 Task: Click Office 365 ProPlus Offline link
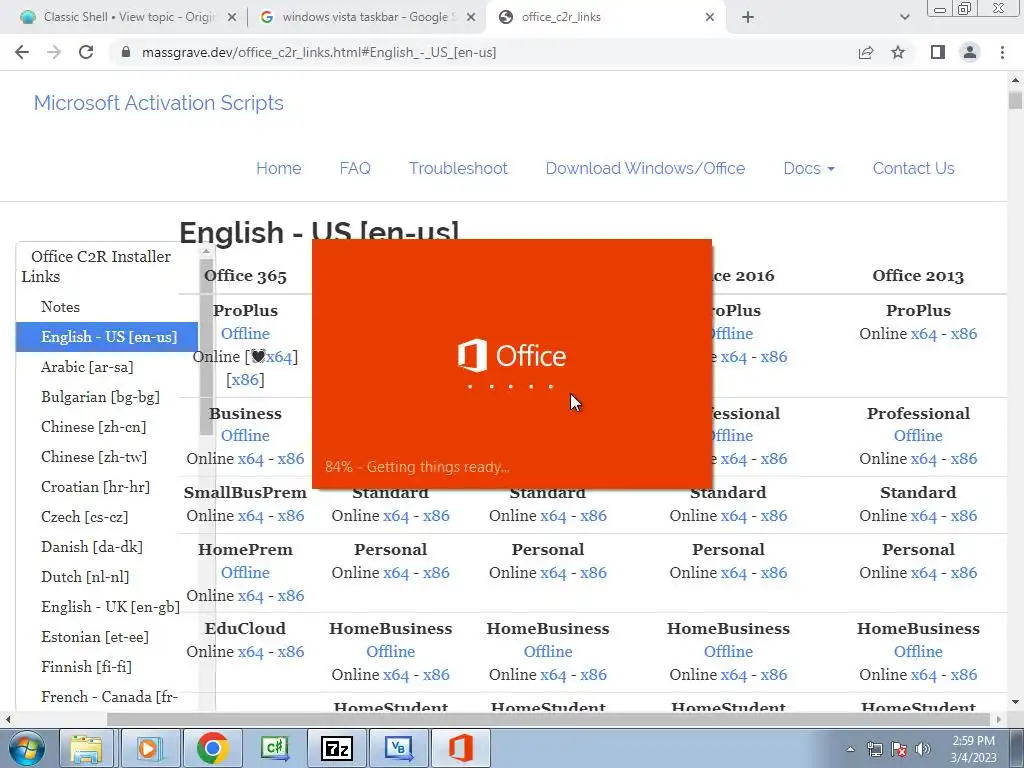245,334
